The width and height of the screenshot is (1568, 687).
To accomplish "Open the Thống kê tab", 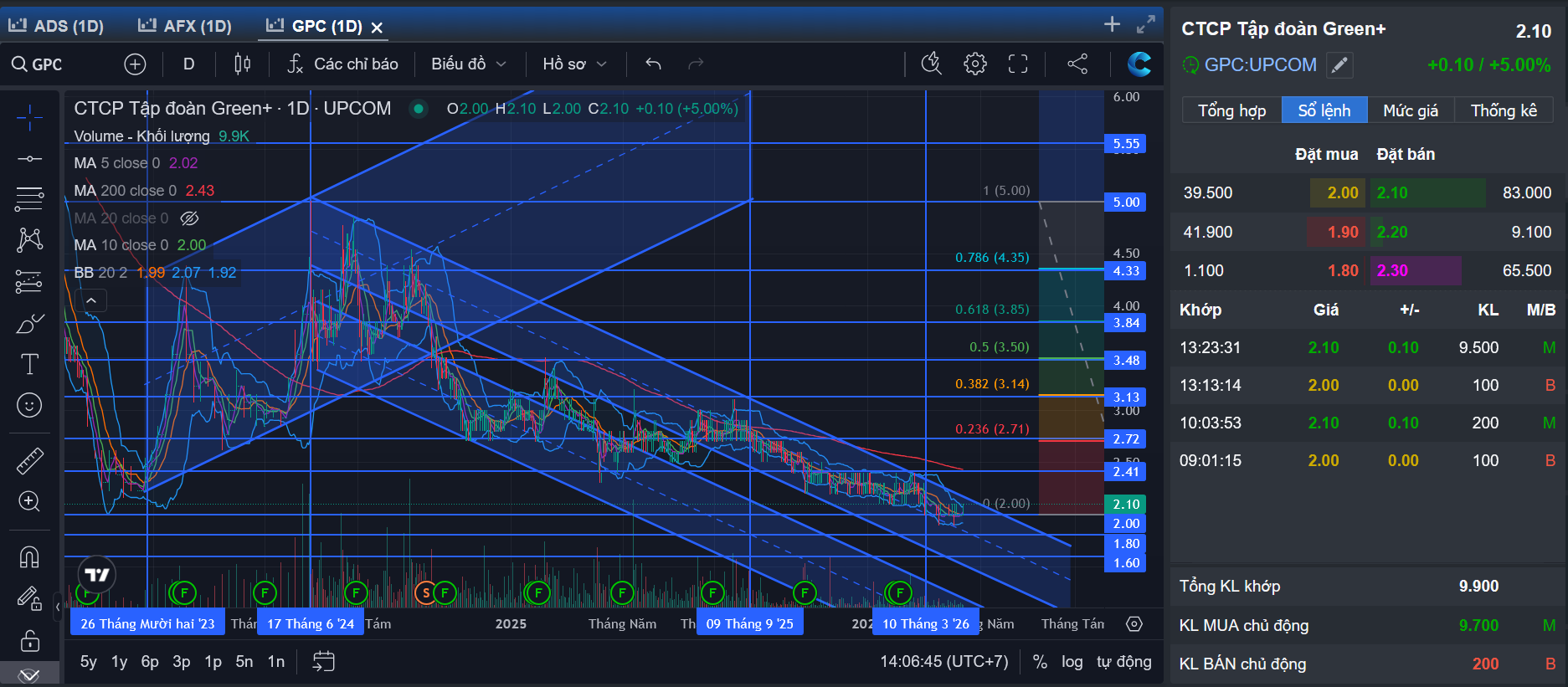I will (1504, 110).
